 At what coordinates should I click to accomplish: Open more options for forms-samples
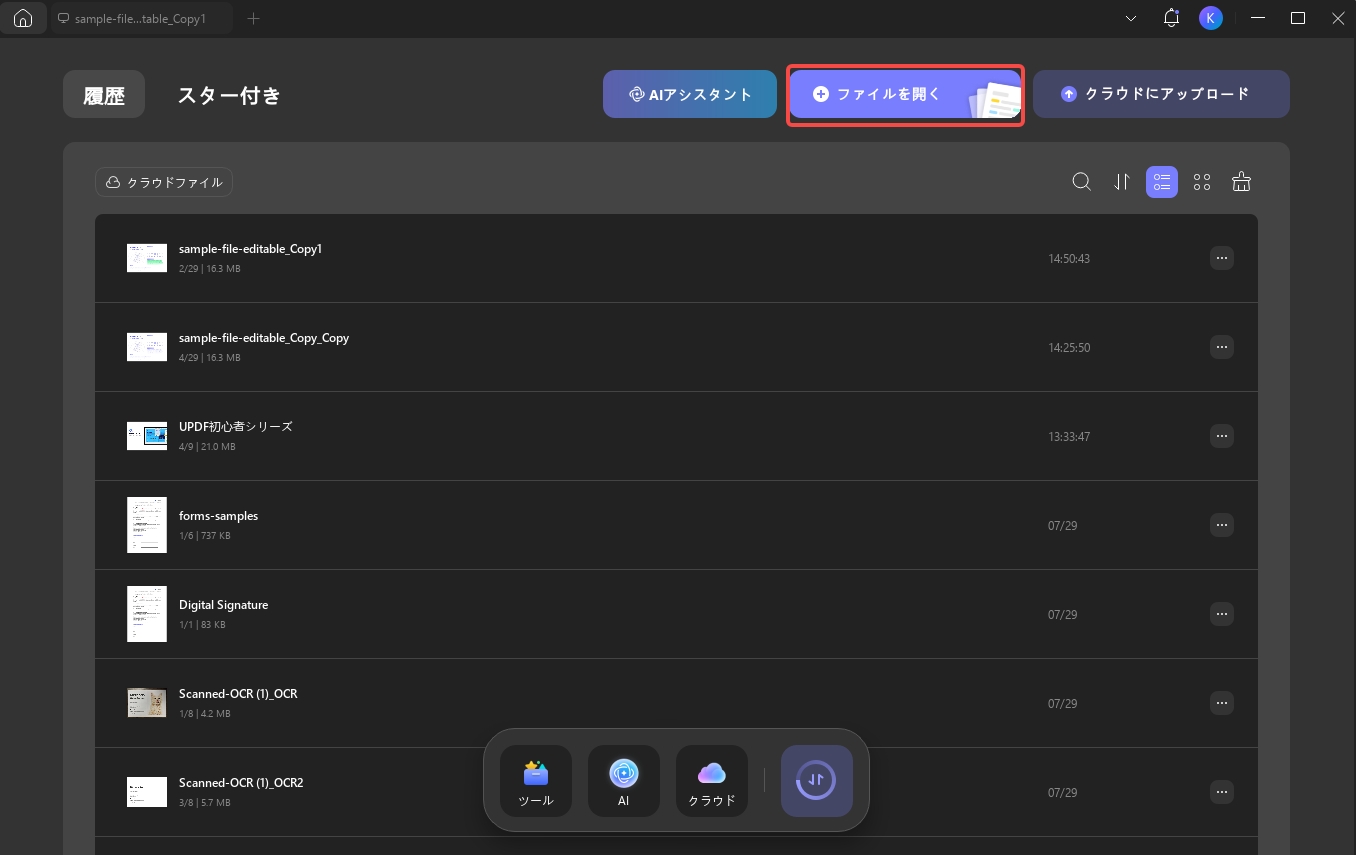pos(1221,525)
